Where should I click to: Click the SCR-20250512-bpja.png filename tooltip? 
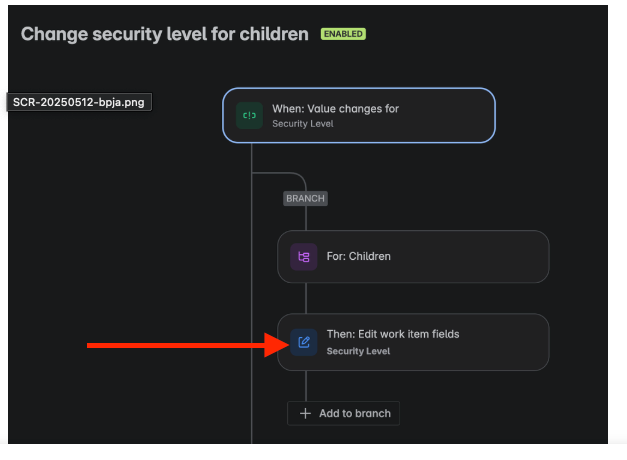(x=79, y=102)
